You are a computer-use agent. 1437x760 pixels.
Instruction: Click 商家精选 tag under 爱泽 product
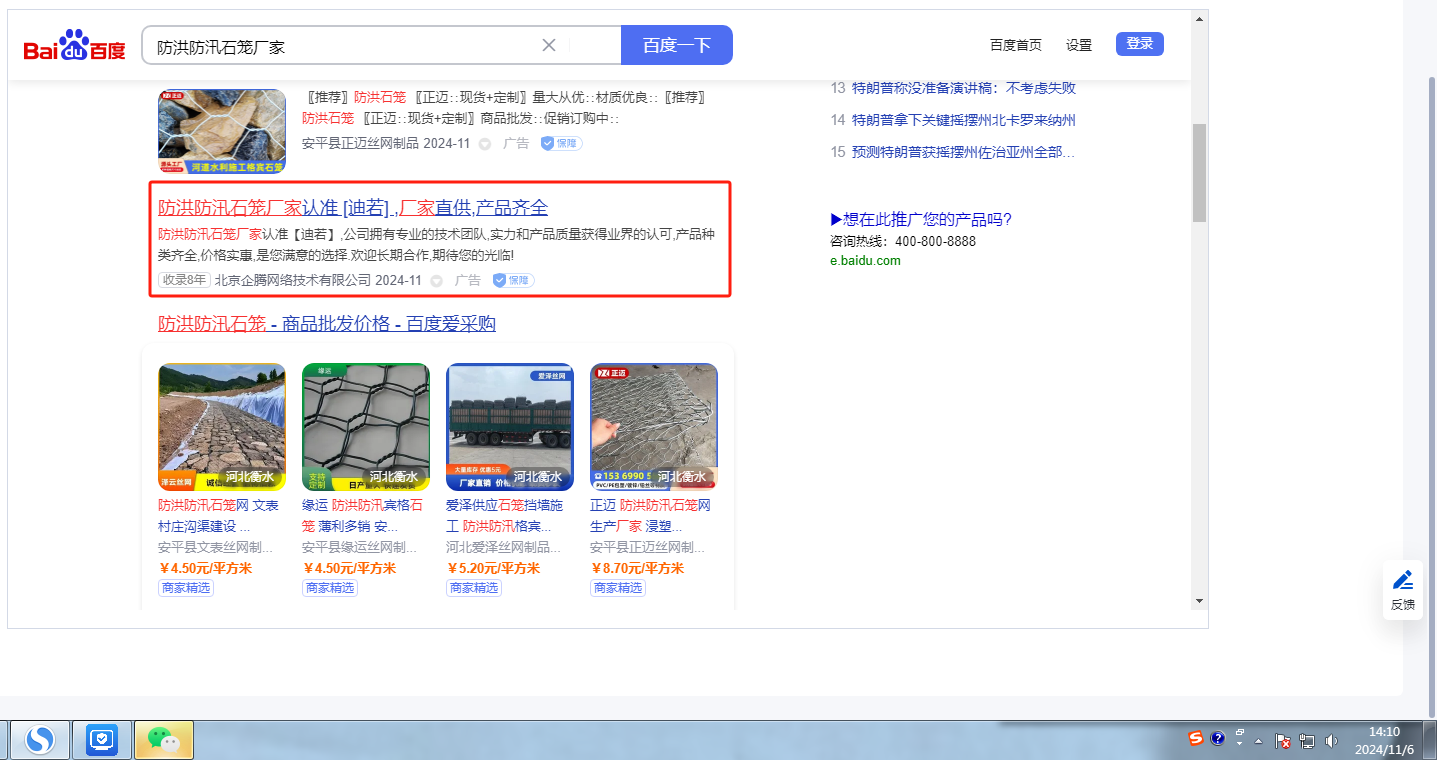[x=474, y=588]
